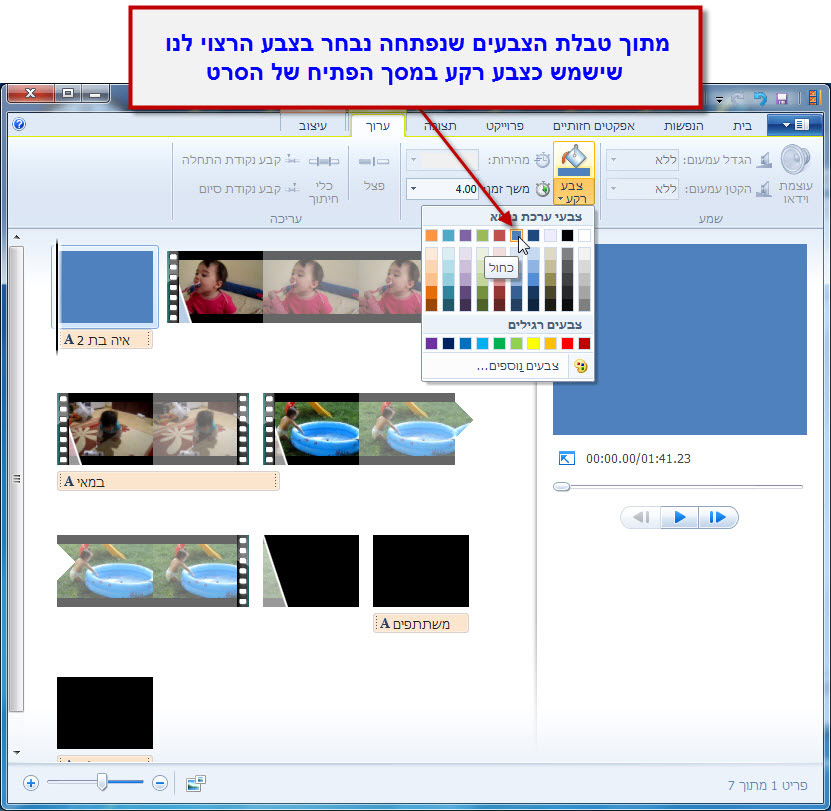
Task: Click the storyboard scroll up arrow
Action: pos(16,237)
